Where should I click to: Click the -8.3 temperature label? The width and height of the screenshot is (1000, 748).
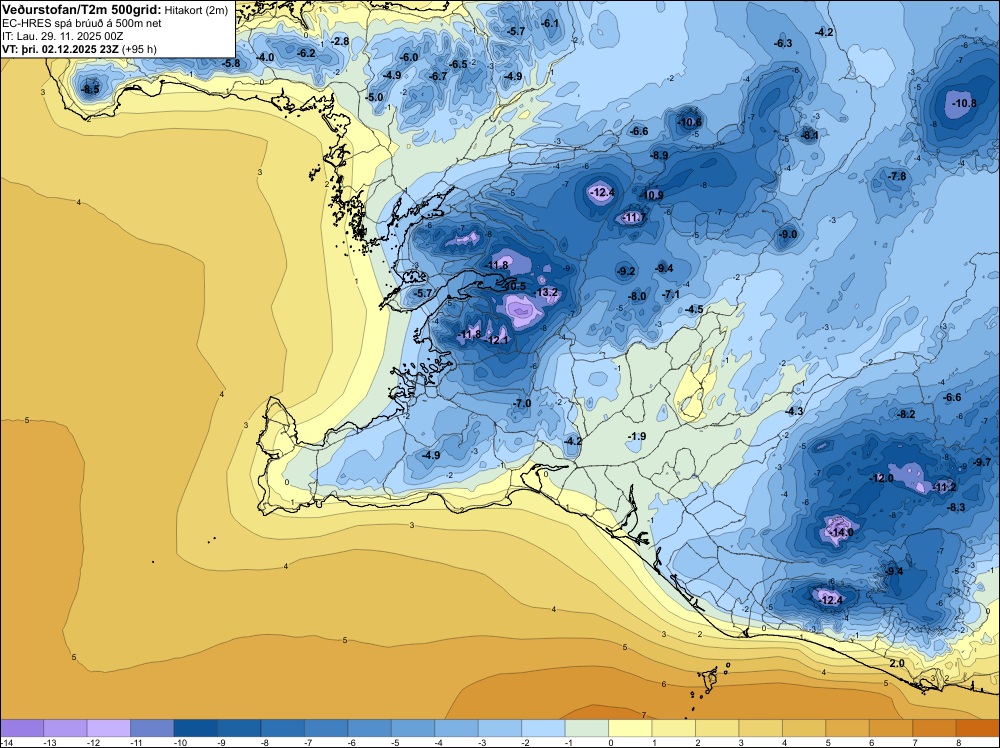click(956, 507)
